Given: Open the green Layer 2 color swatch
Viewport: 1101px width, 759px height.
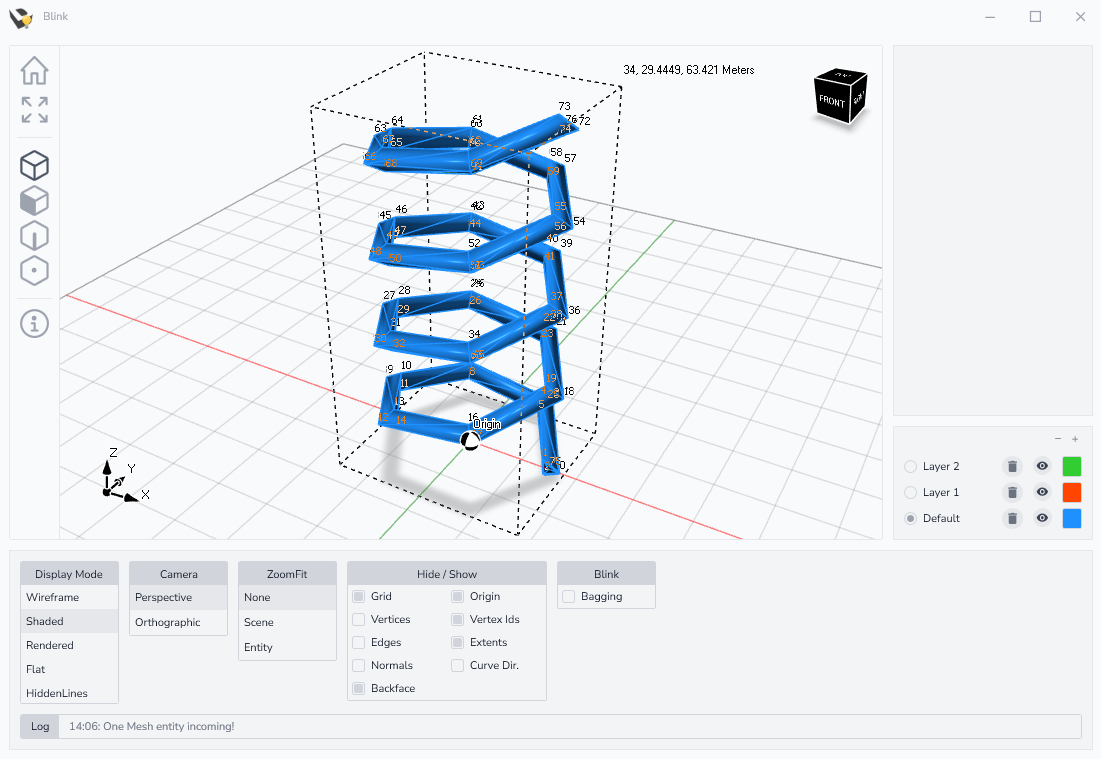Looking at the screenshot, I should coord(1072,466).
